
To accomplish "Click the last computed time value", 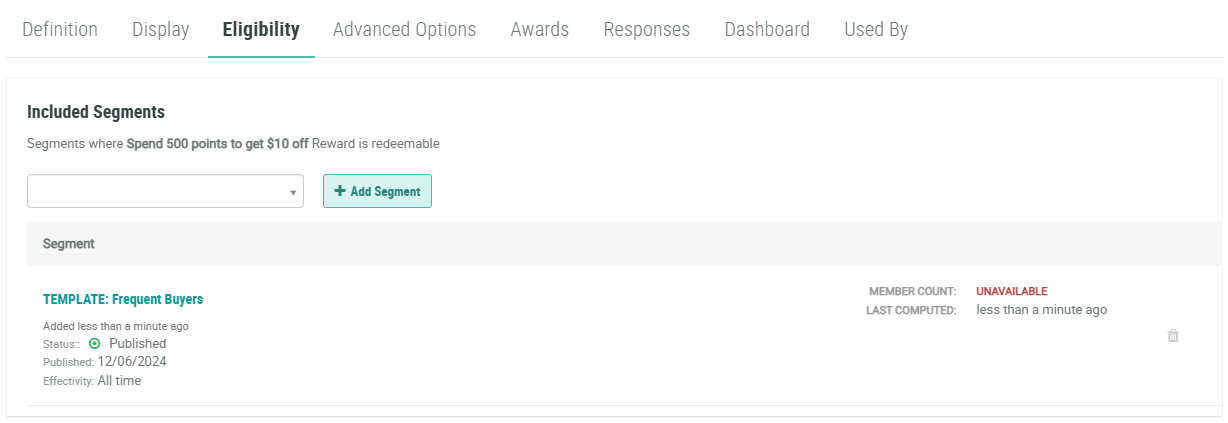I will pos(1041,310).
